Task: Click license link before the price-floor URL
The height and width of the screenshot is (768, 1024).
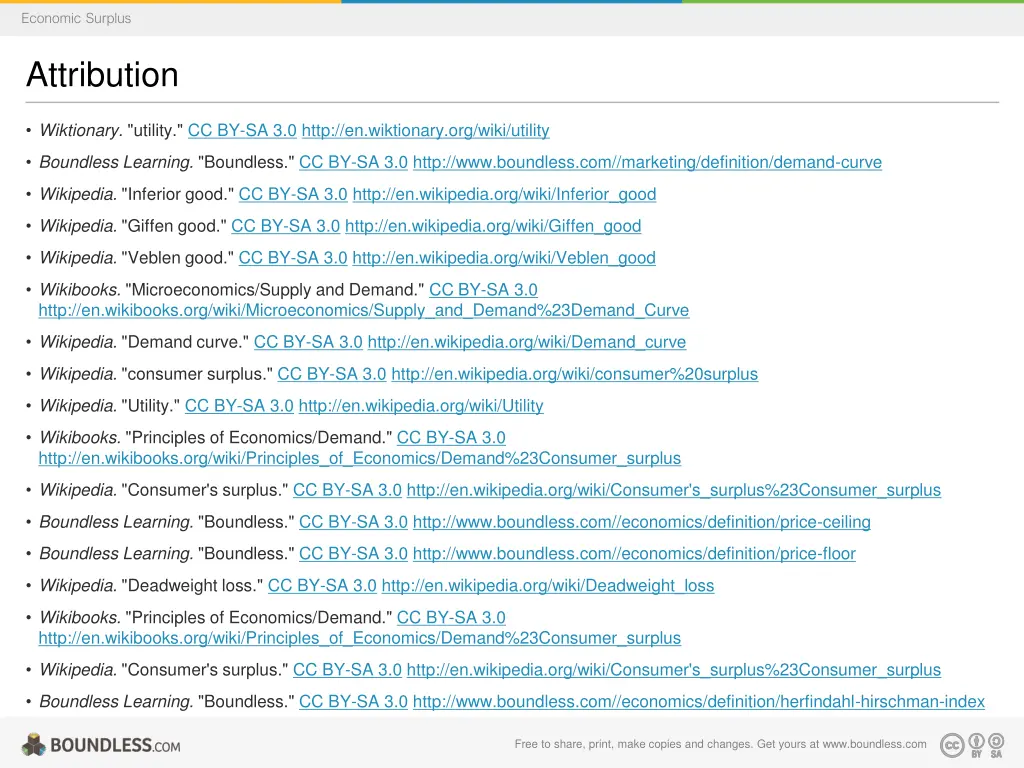Action: coord(353,554)
